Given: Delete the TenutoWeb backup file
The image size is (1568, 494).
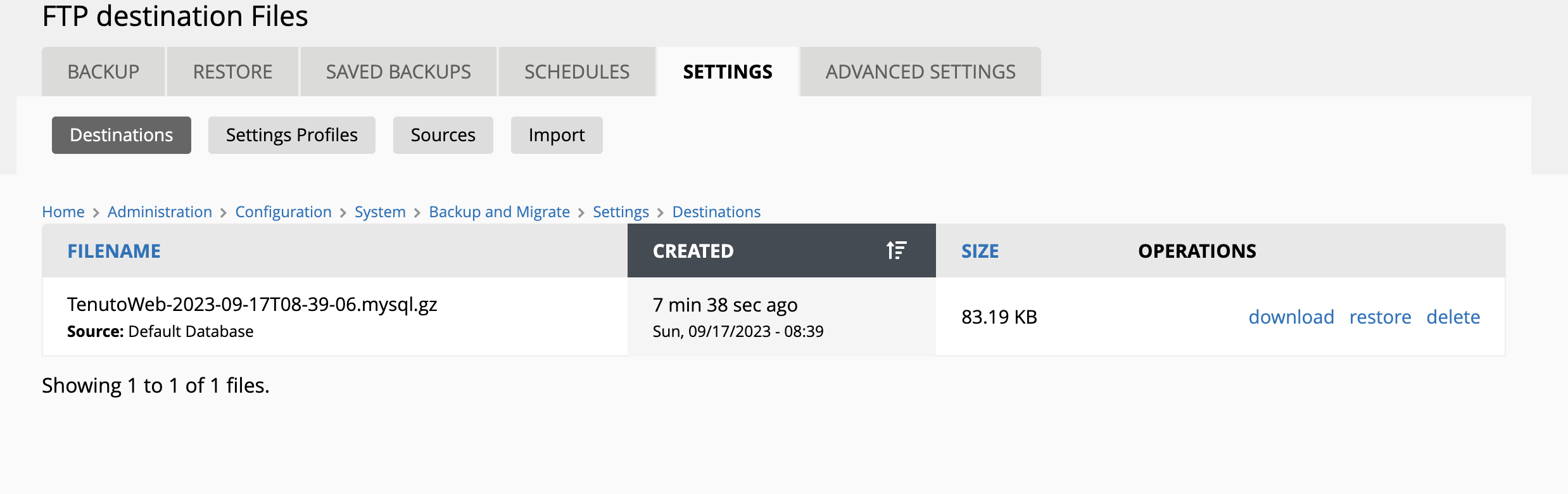Looking at the screenshot, I should (x=1453, y=317).
